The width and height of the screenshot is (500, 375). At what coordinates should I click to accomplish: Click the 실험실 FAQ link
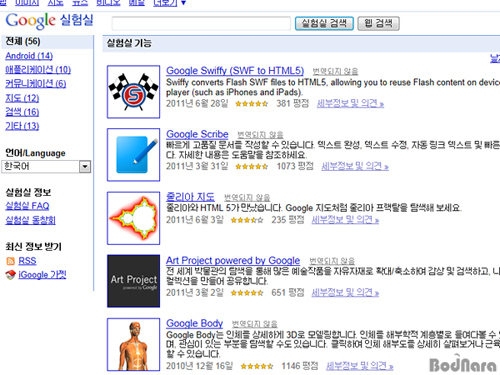(27, 206)
